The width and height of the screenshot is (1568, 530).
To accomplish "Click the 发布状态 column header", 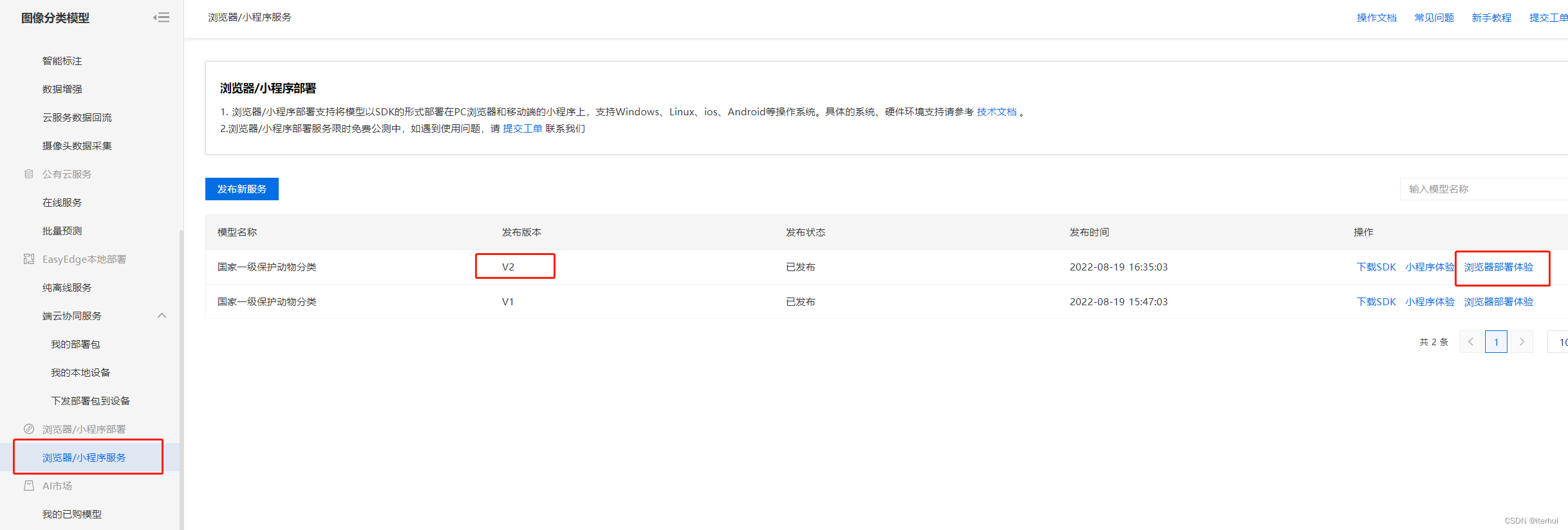I will (x=805, y=232).
